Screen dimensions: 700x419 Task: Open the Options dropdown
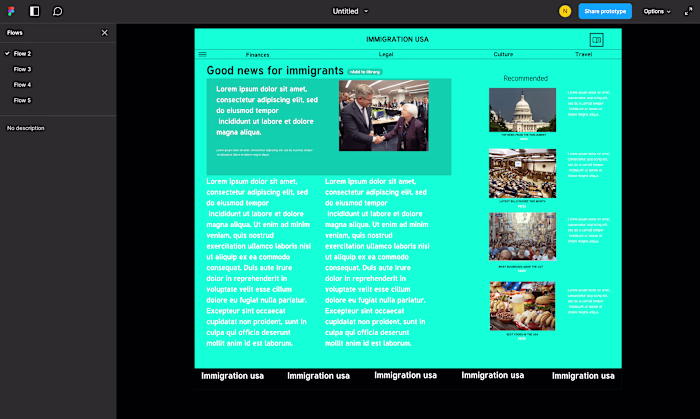tap(657, 12)
